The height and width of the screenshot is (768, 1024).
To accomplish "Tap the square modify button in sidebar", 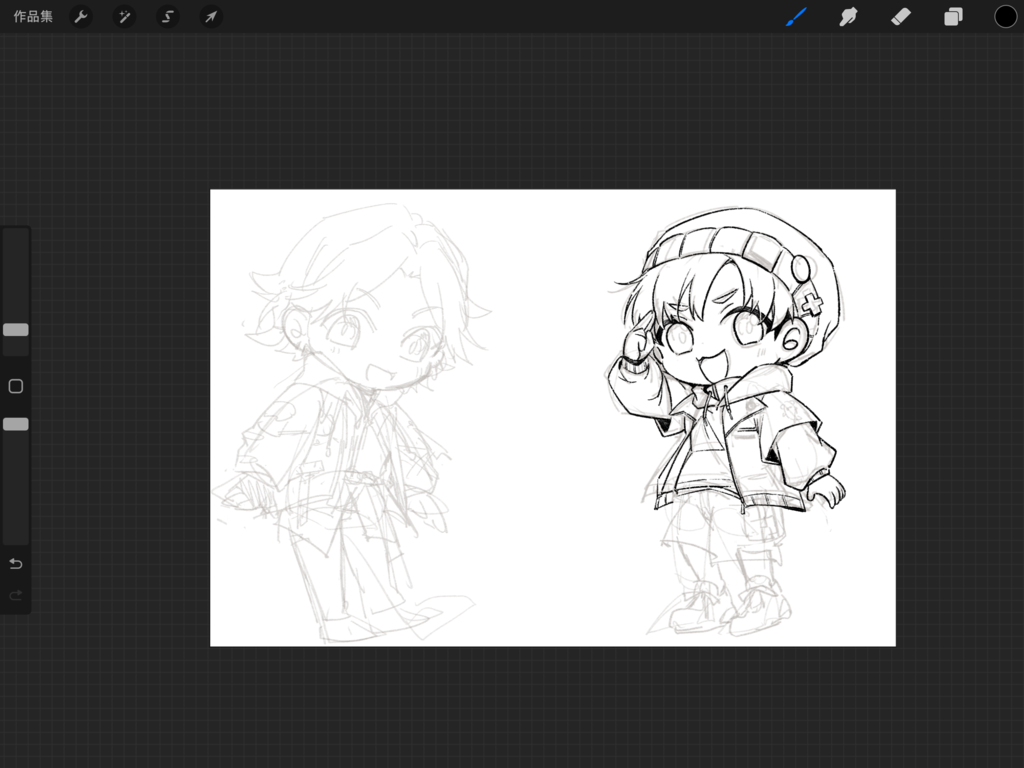I will coord(16,386).
